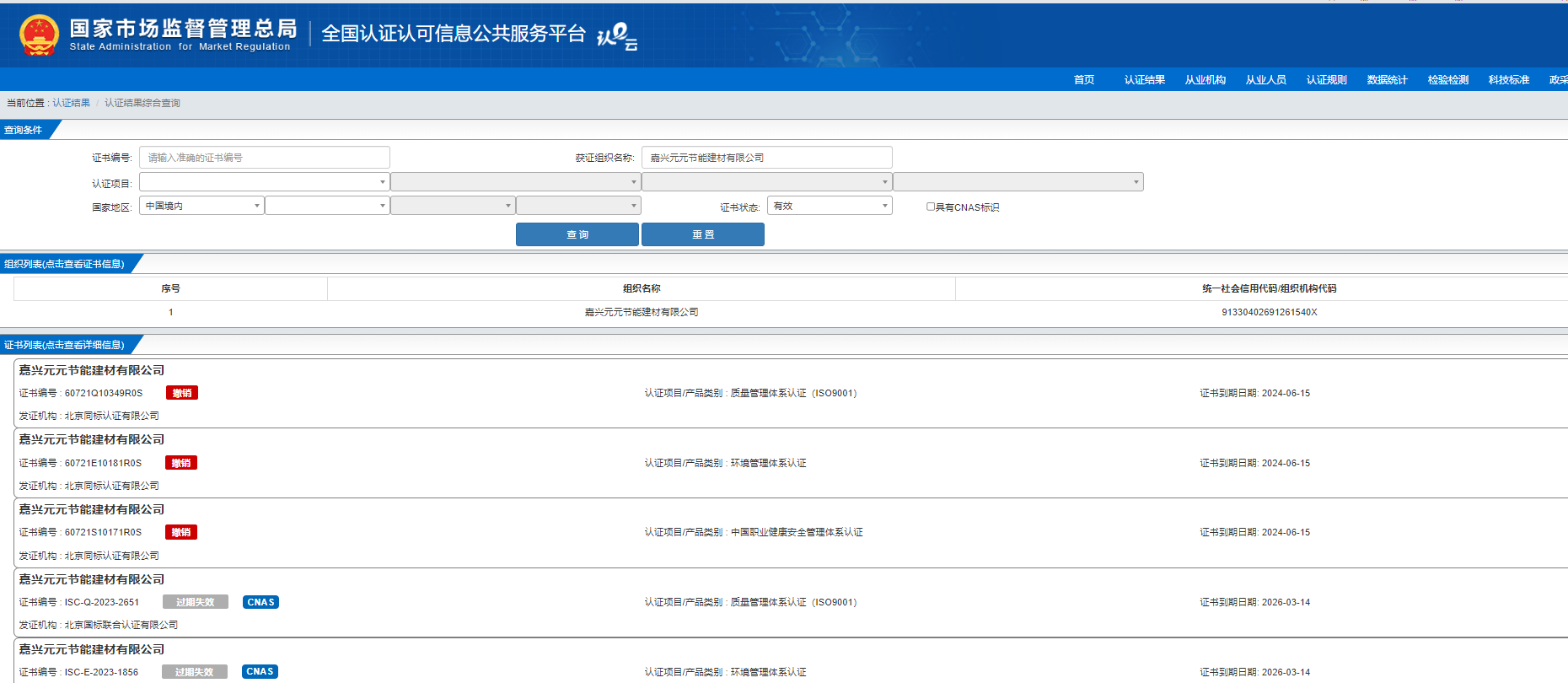Enable the 具有CNAS标识 checkbox
1568x683 pixels.
931,207
